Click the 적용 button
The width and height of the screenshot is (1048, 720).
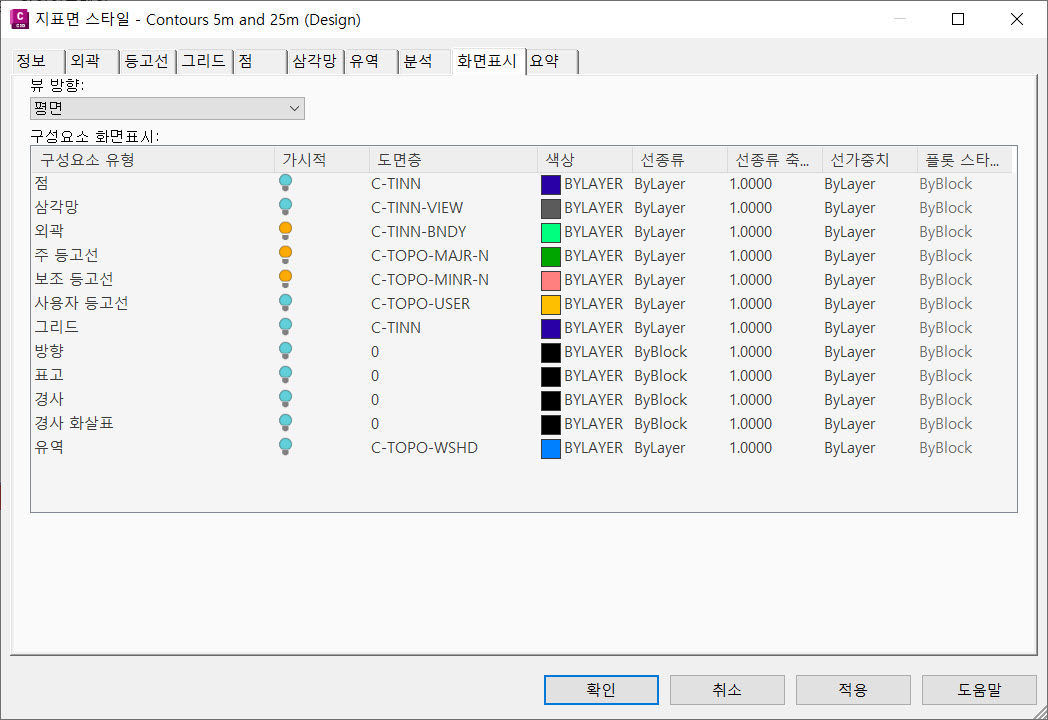coord(852,690)
